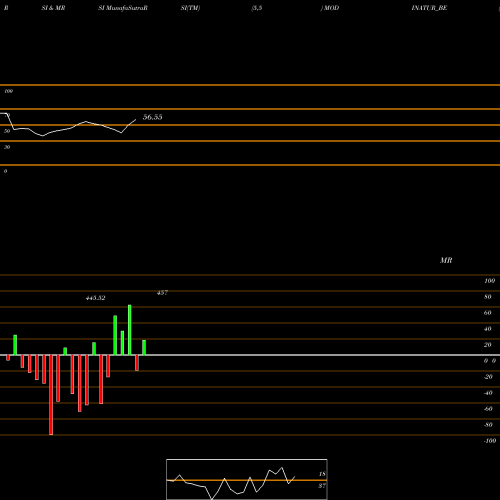
Task: Click the 457 price label
Action: click(x=162, y=293)
